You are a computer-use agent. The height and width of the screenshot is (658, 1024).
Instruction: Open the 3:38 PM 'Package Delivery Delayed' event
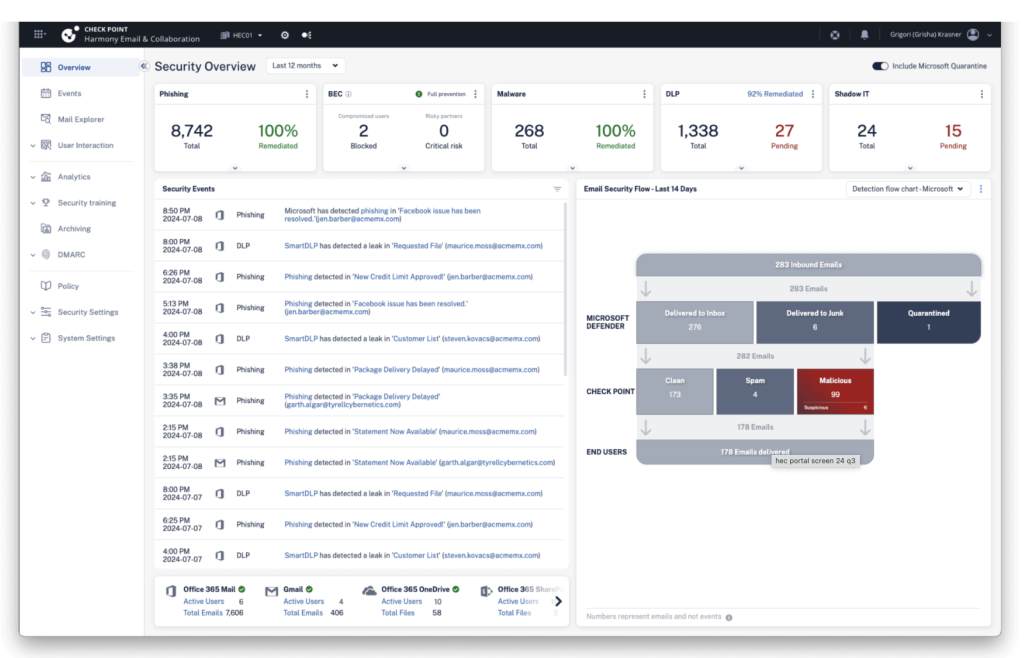pos(359,369)
